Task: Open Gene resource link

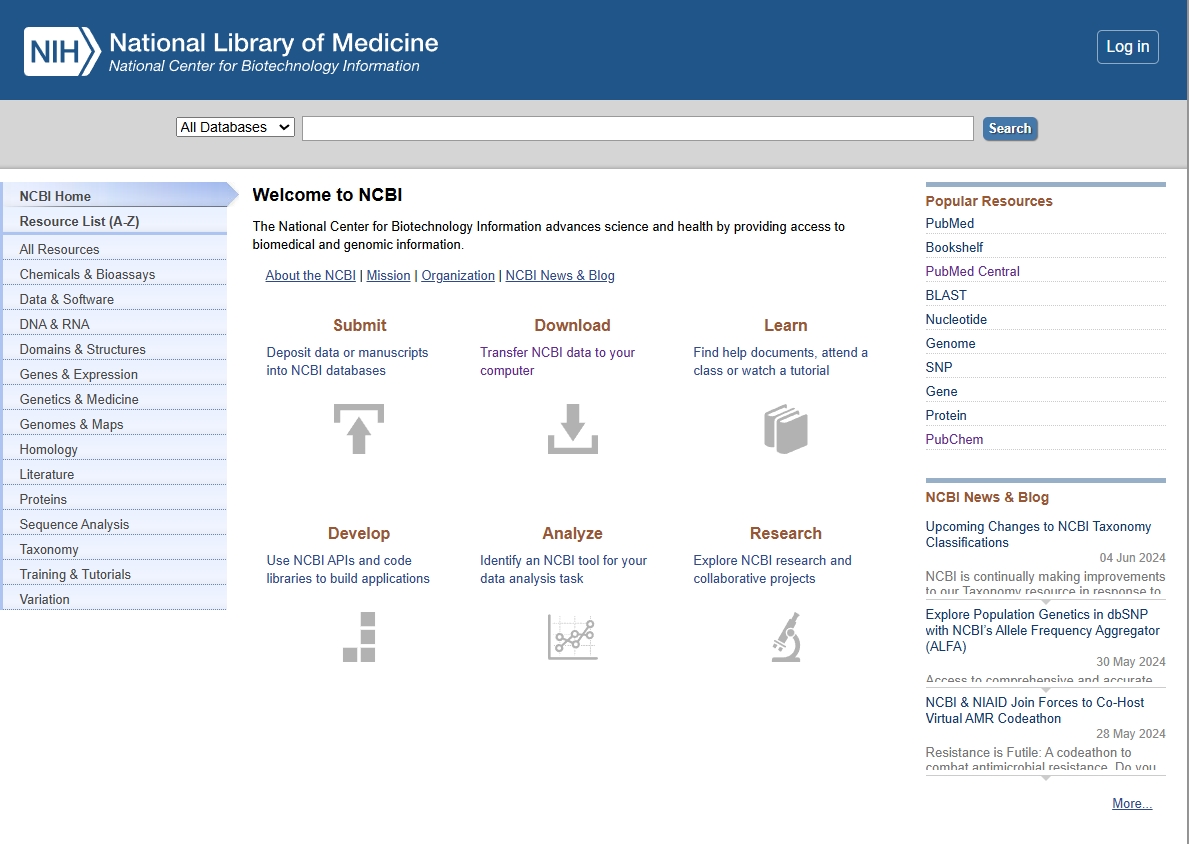Action: click(941, 391)
